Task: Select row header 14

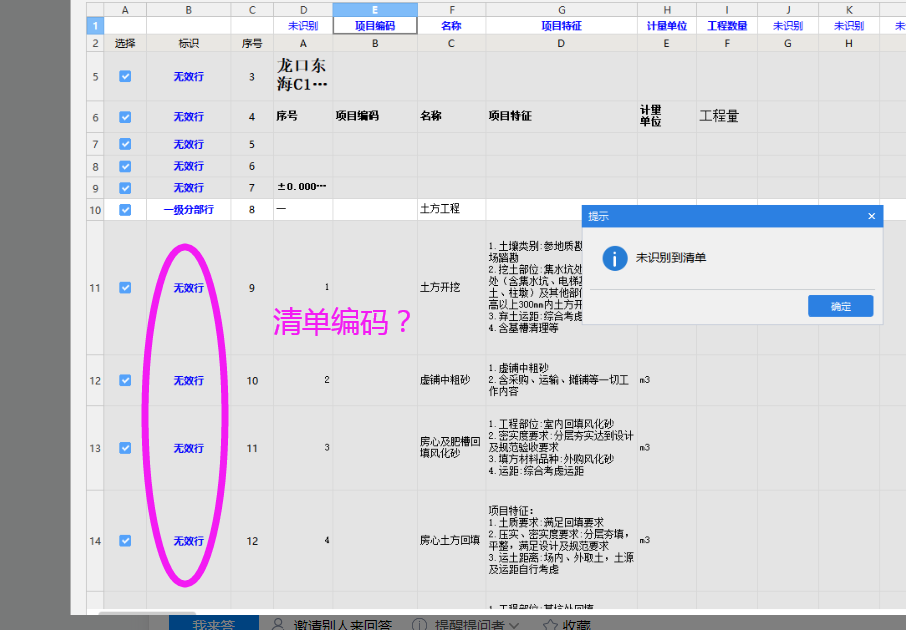Action: [x=95, y=541]
